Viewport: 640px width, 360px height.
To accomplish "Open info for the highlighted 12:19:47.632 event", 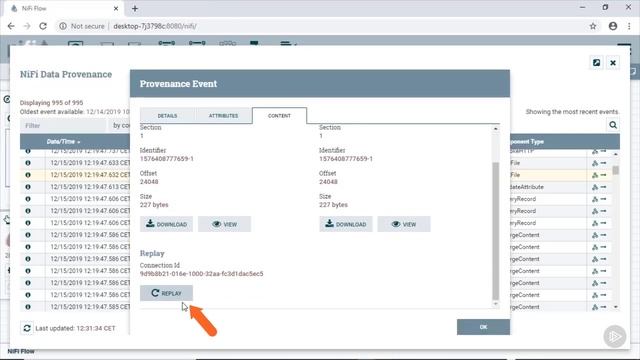I will pyautogui.click(x=28, y=175).
